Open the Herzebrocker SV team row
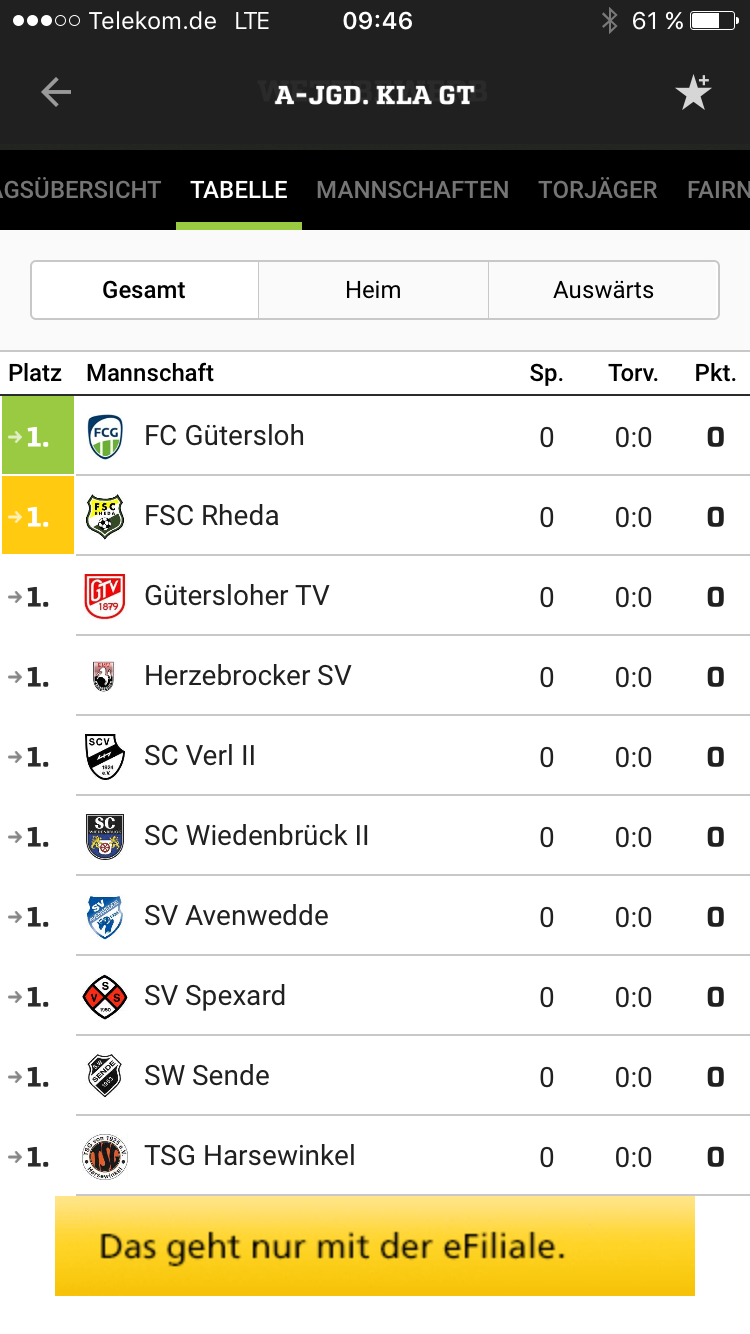 248,676
